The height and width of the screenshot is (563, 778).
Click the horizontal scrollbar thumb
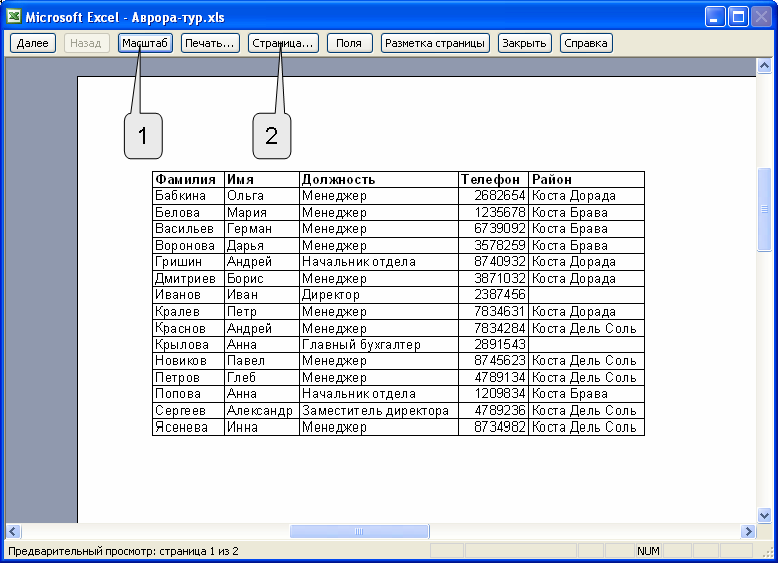pyautogui.click(x=359, y=531)
